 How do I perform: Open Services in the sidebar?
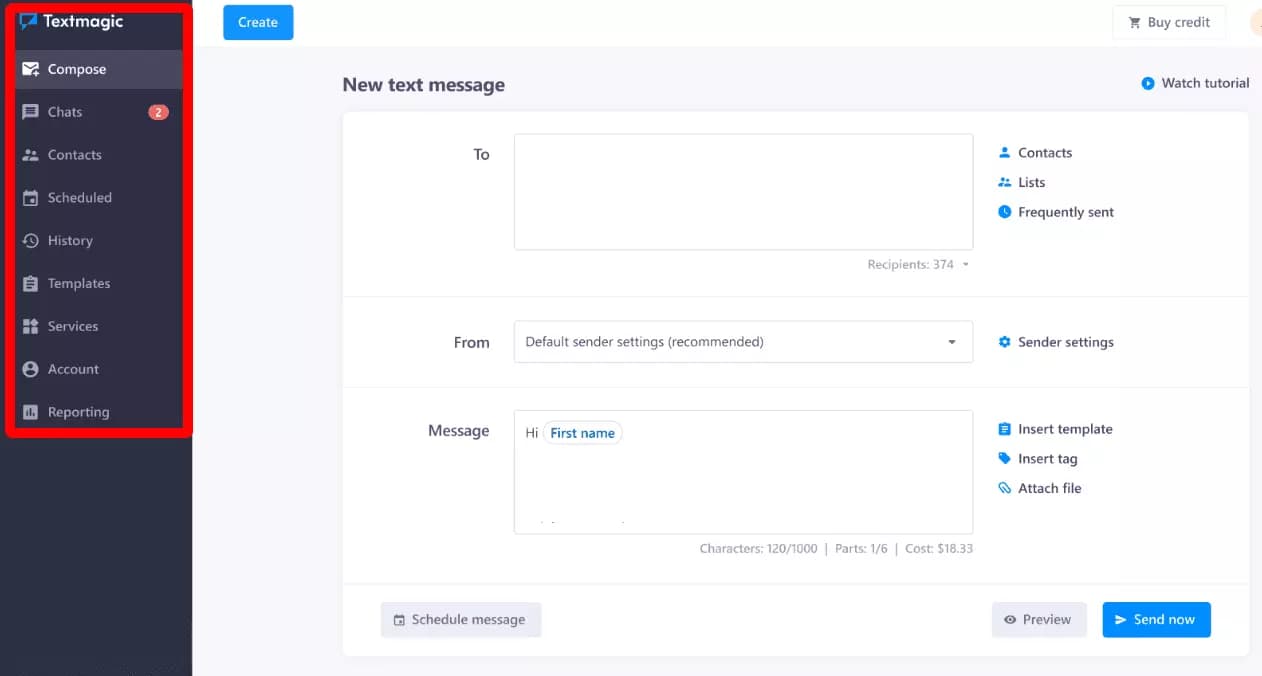click(x=96, y=327)
